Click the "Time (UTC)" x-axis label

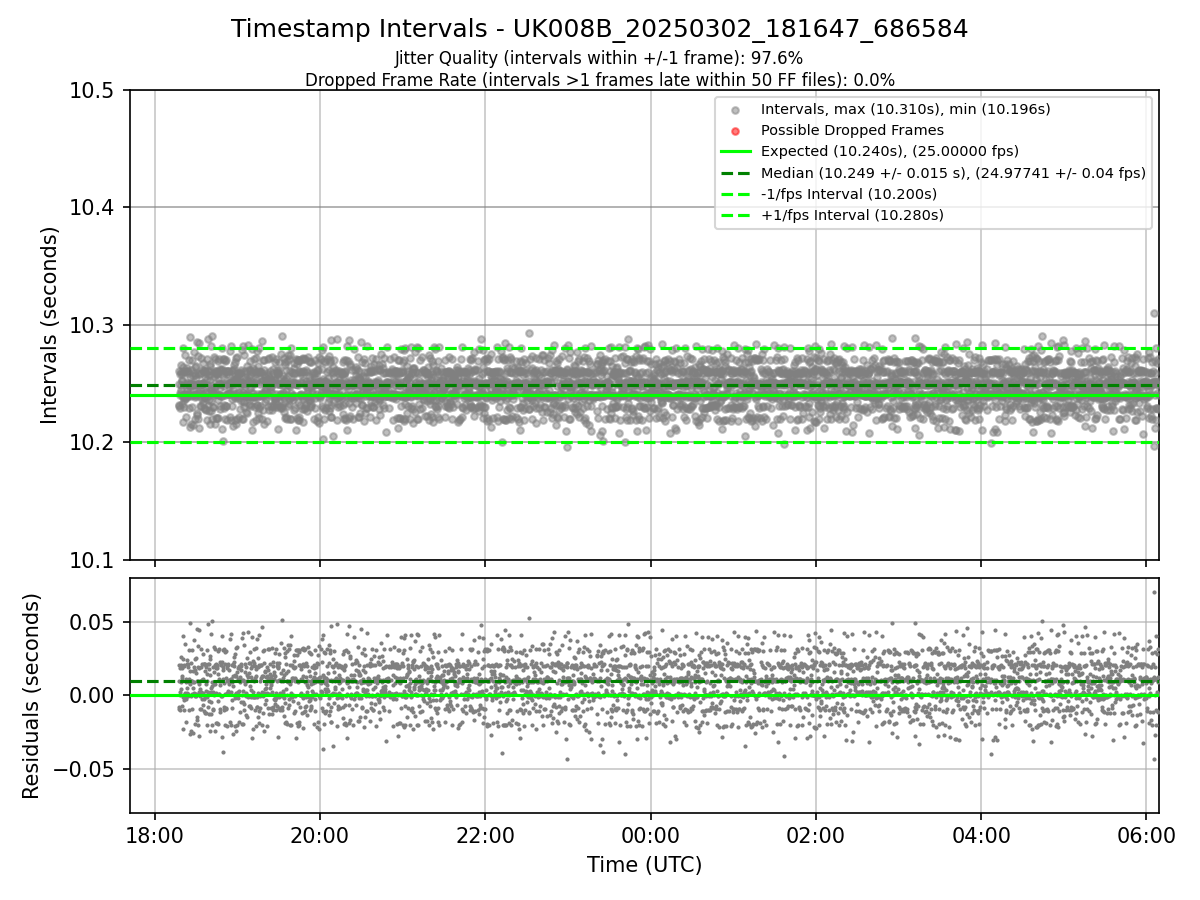[x=644, y=864]
